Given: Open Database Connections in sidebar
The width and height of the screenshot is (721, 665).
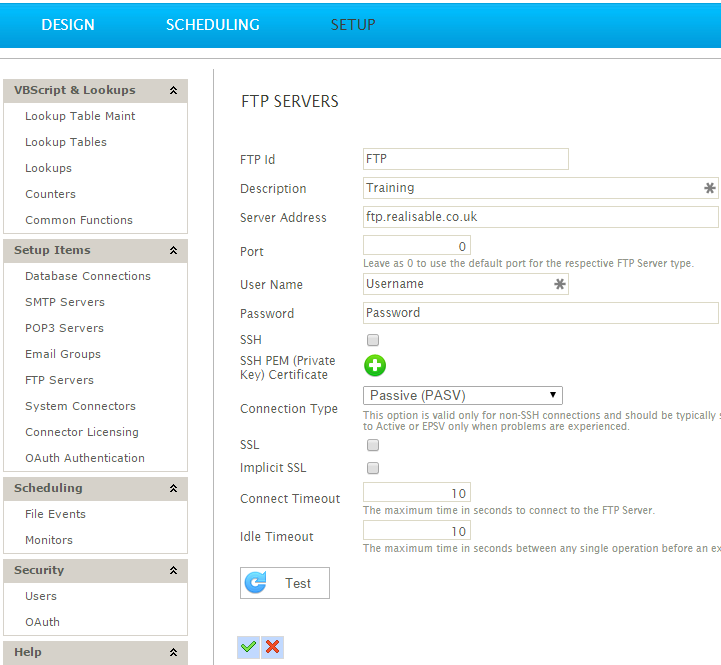Looking at the screenshot, I should 88,276.
